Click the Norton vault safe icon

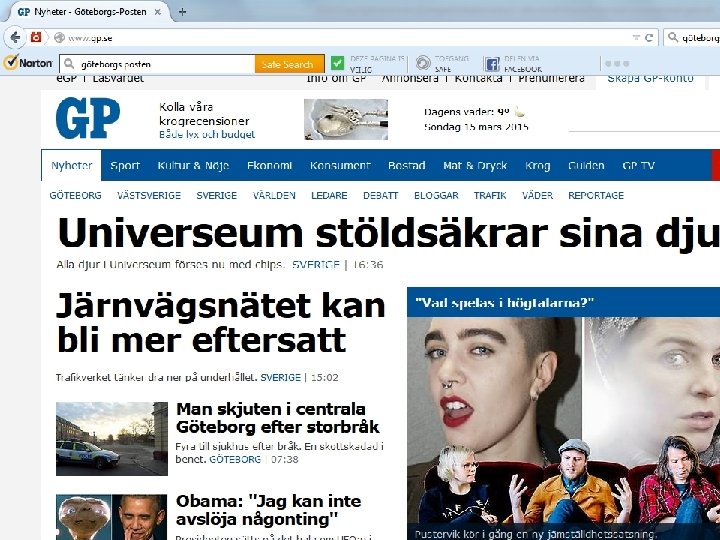423,63
